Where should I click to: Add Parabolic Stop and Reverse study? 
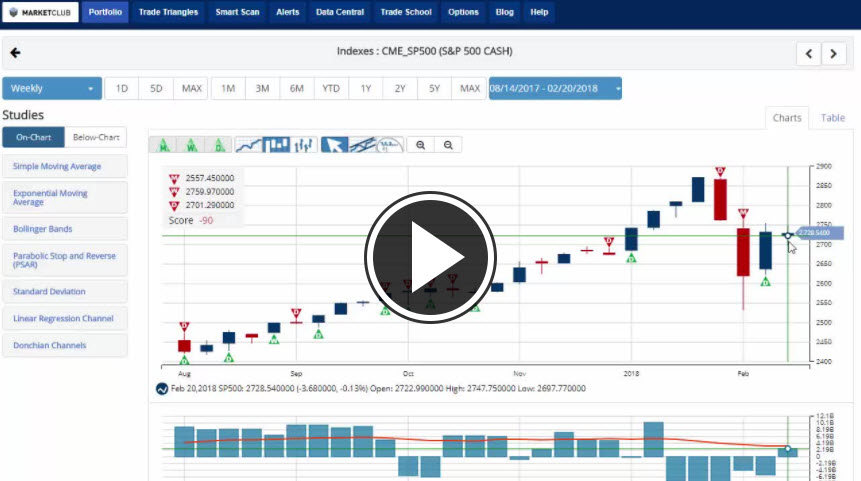[x=65, y=260]
